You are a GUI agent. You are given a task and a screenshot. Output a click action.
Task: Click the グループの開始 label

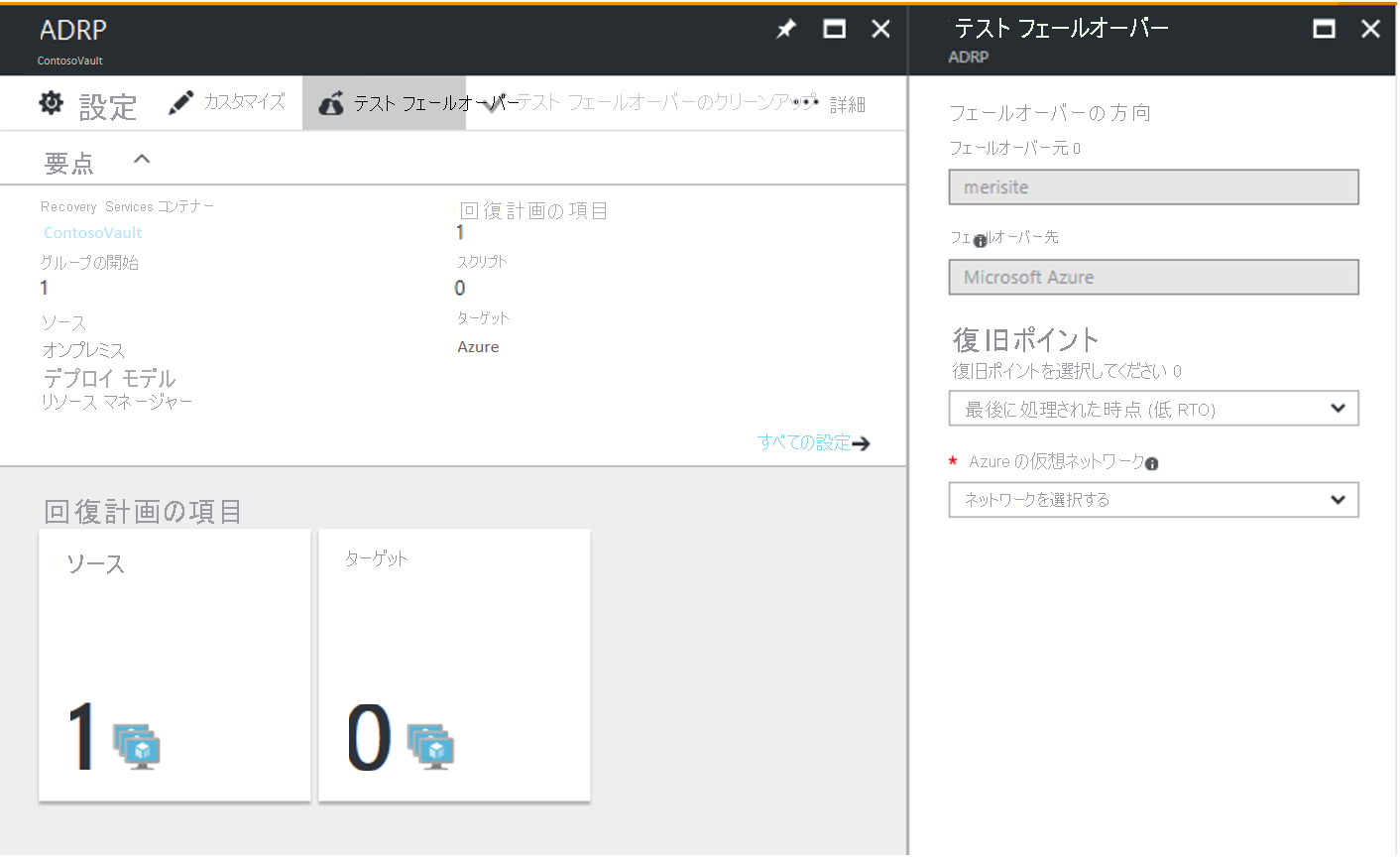(x=89, y=262)
